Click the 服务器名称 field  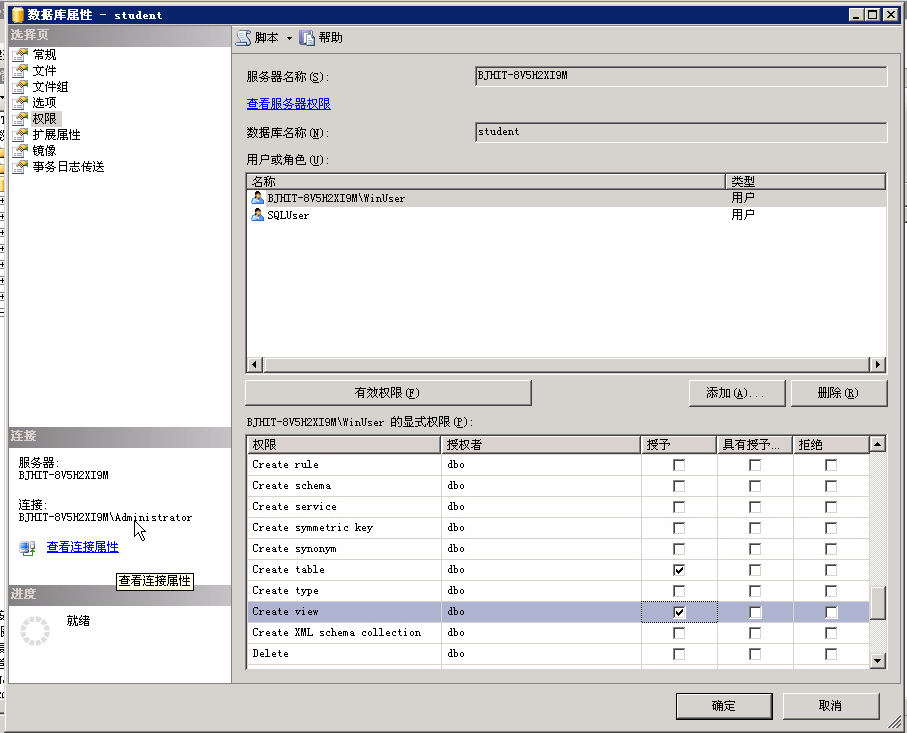click(x=681, y=76)
